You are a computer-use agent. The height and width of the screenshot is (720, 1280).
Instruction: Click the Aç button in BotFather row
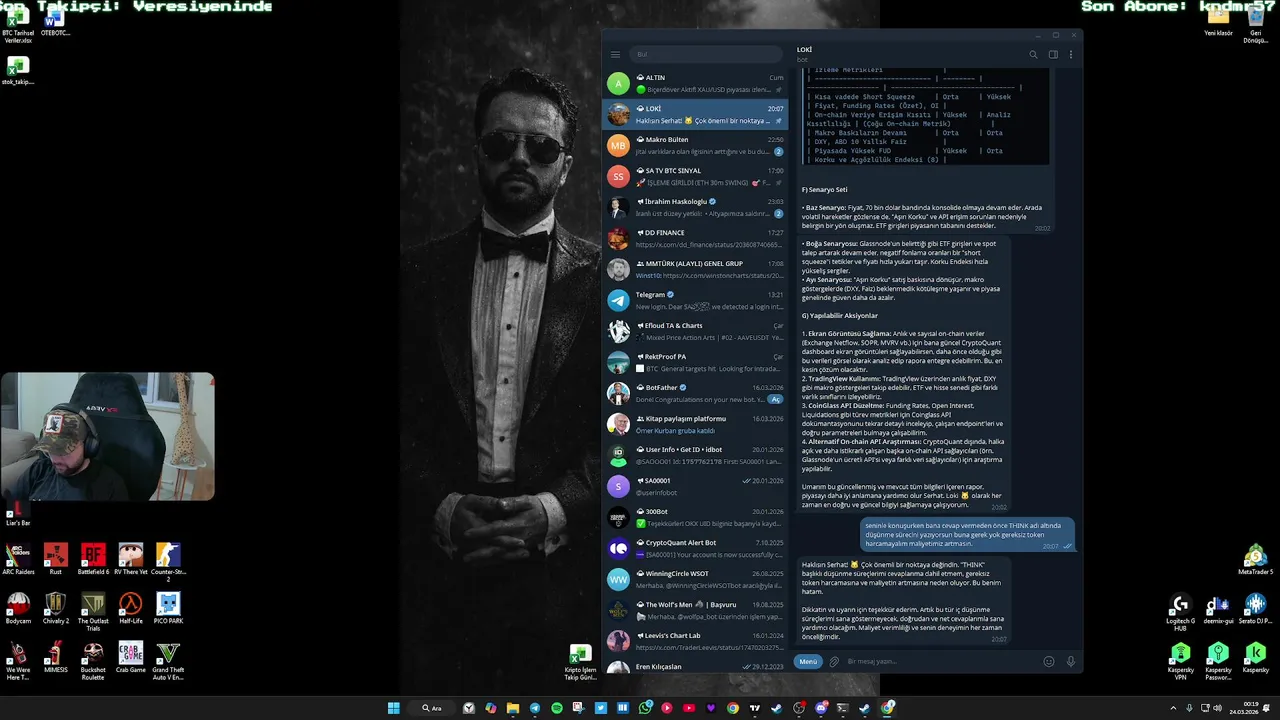(x=774, y=399)
